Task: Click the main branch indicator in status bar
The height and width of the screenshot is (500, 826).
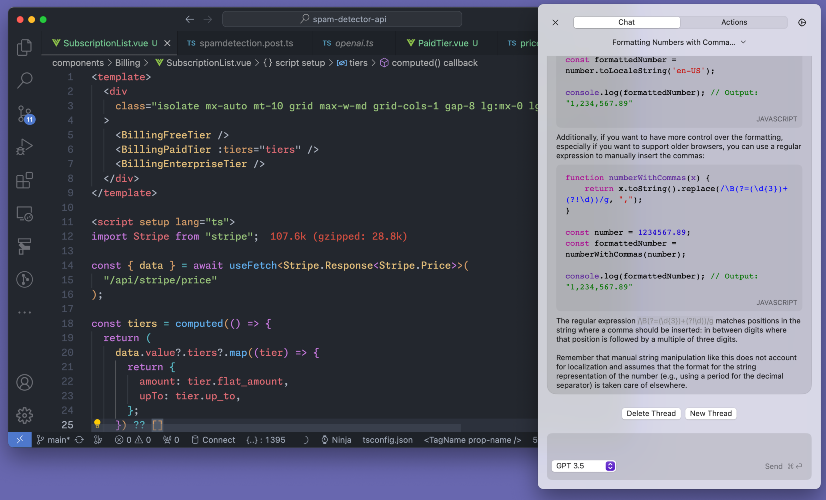Action: (x=53, y=440)
